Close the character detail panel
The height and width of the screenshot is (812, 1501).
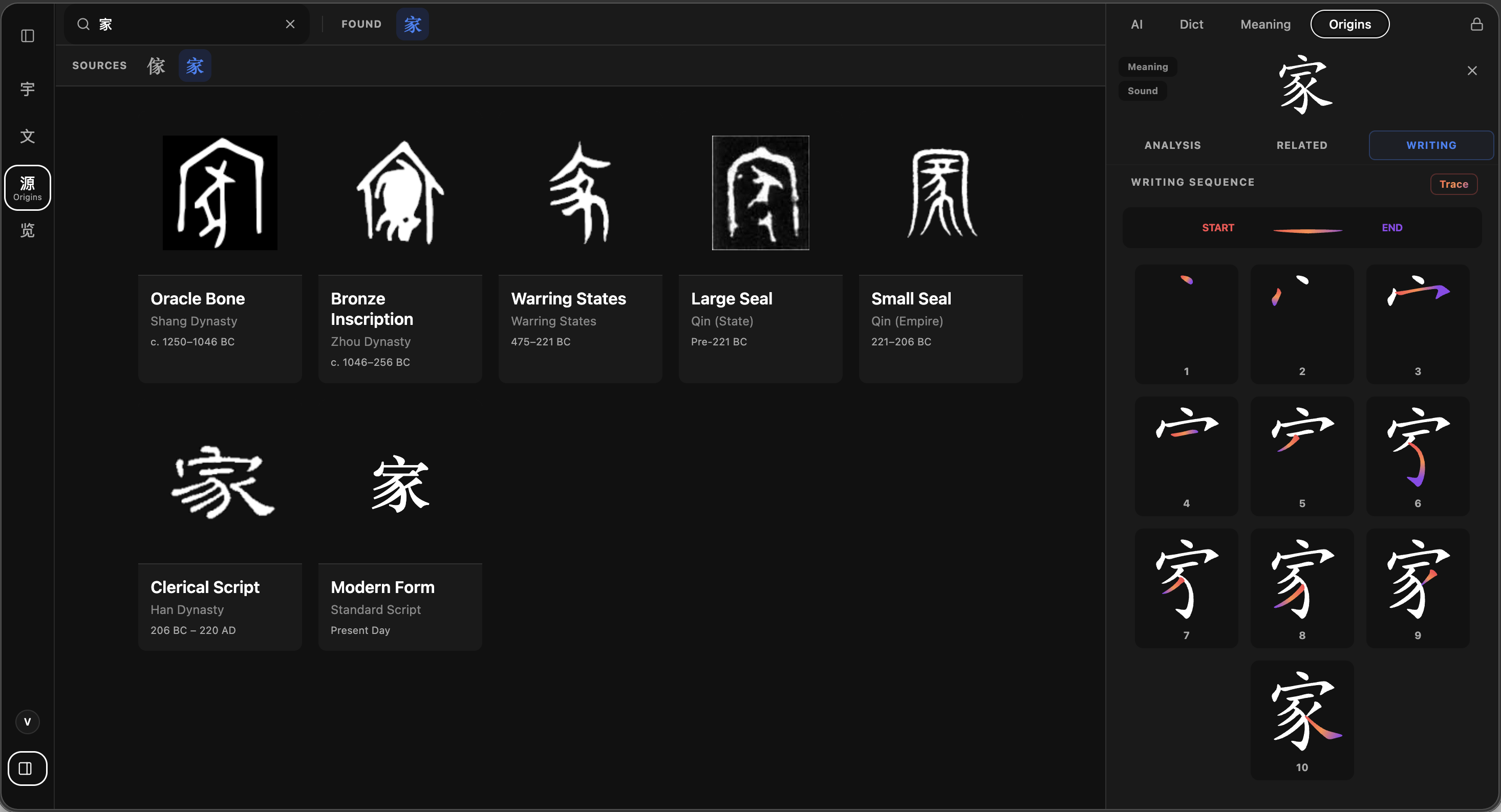coord(1472,71)
